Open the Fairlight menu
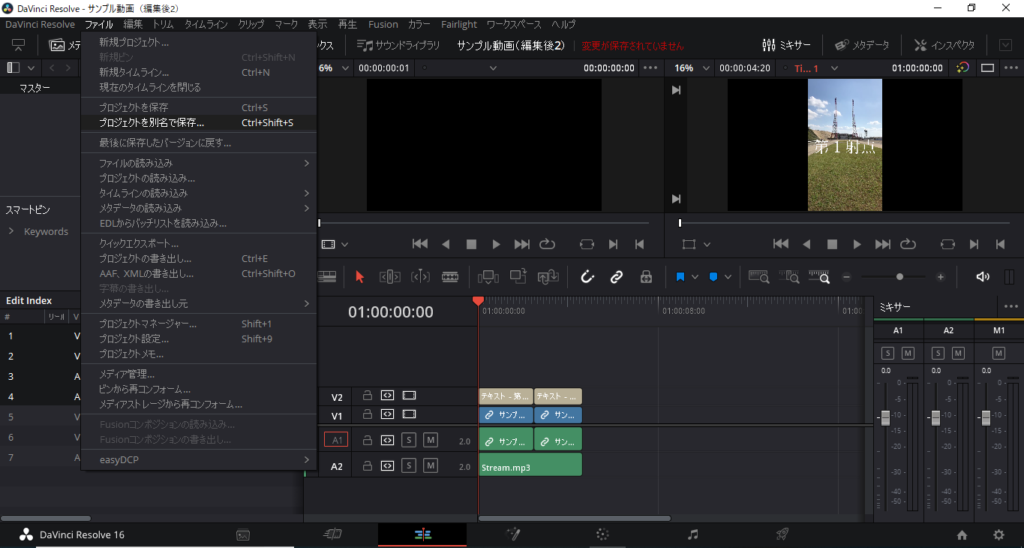 coord(459,24)
